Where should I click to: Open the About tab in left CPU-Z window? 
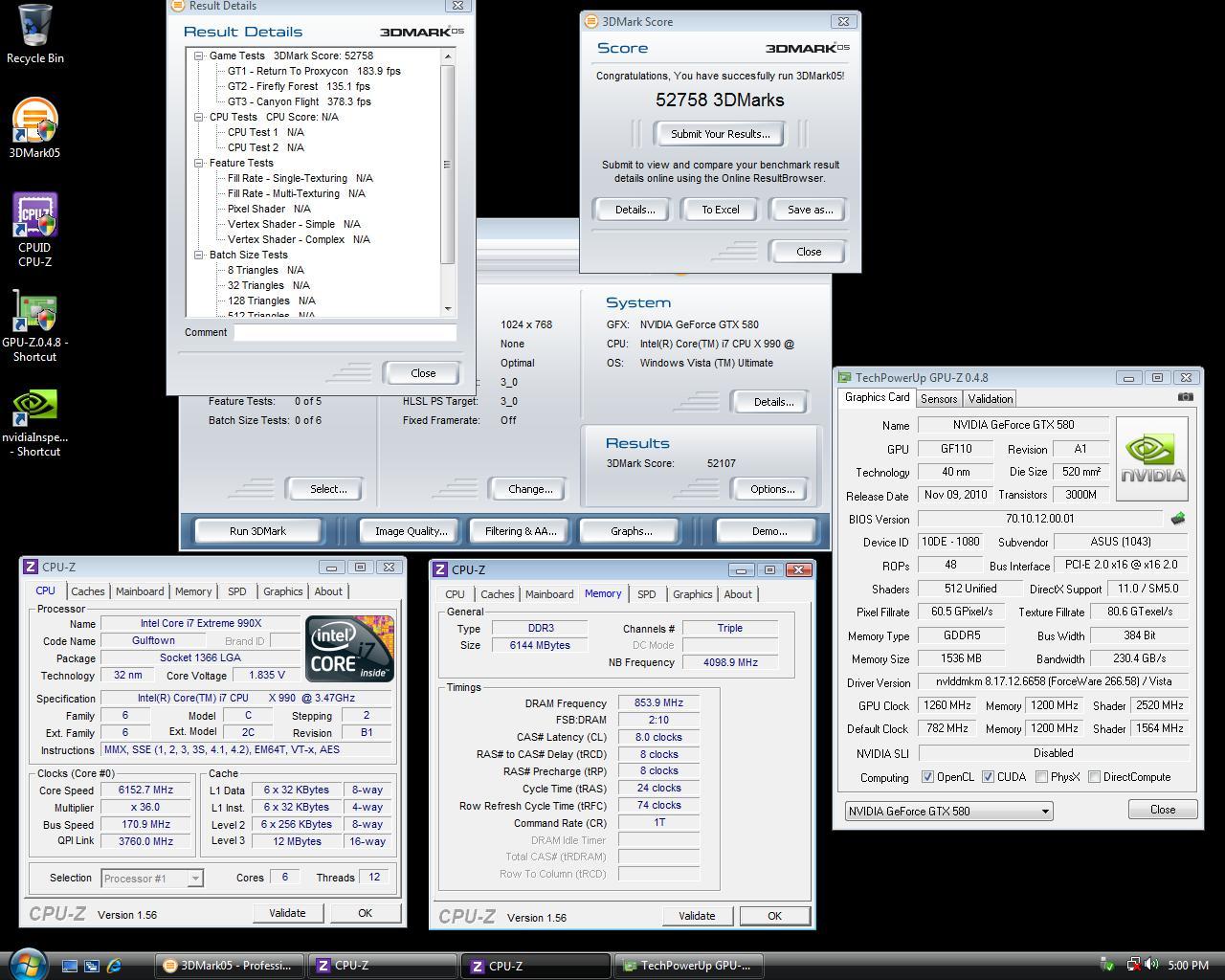coord(328,591)
